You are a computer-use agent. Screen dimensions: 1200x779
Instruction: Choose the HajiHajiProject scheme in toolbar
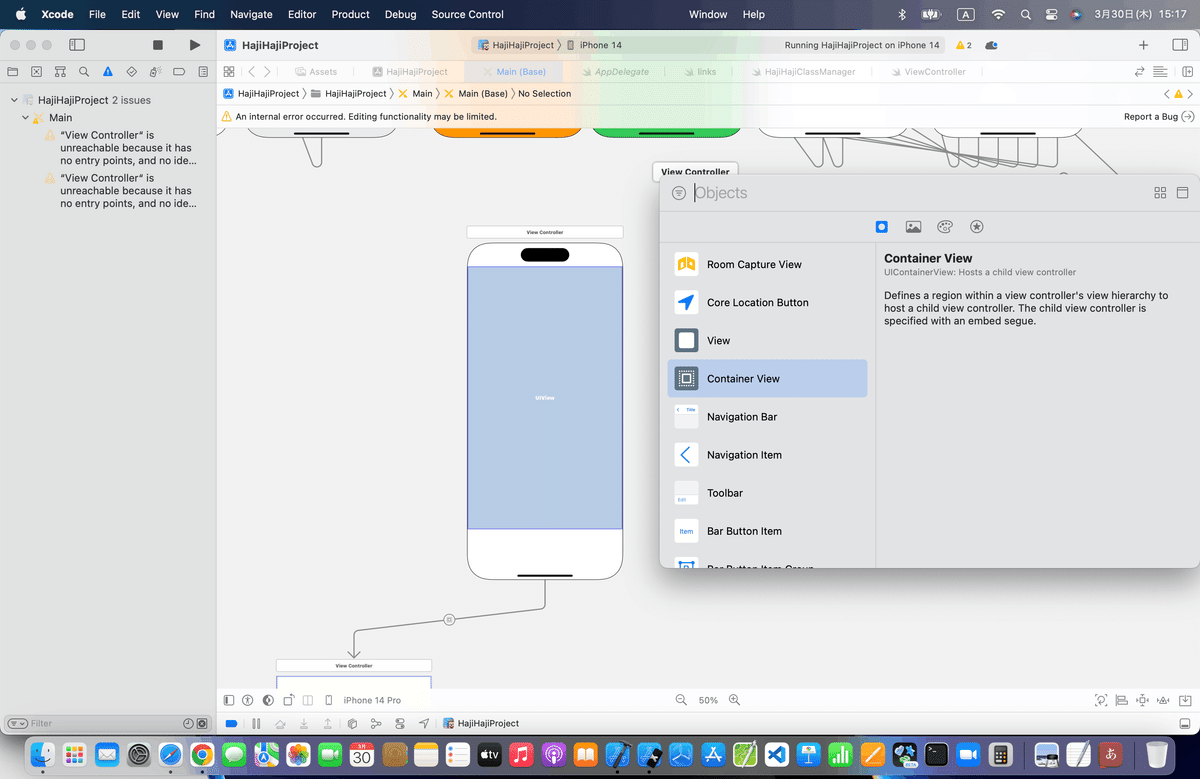(515, 45)
